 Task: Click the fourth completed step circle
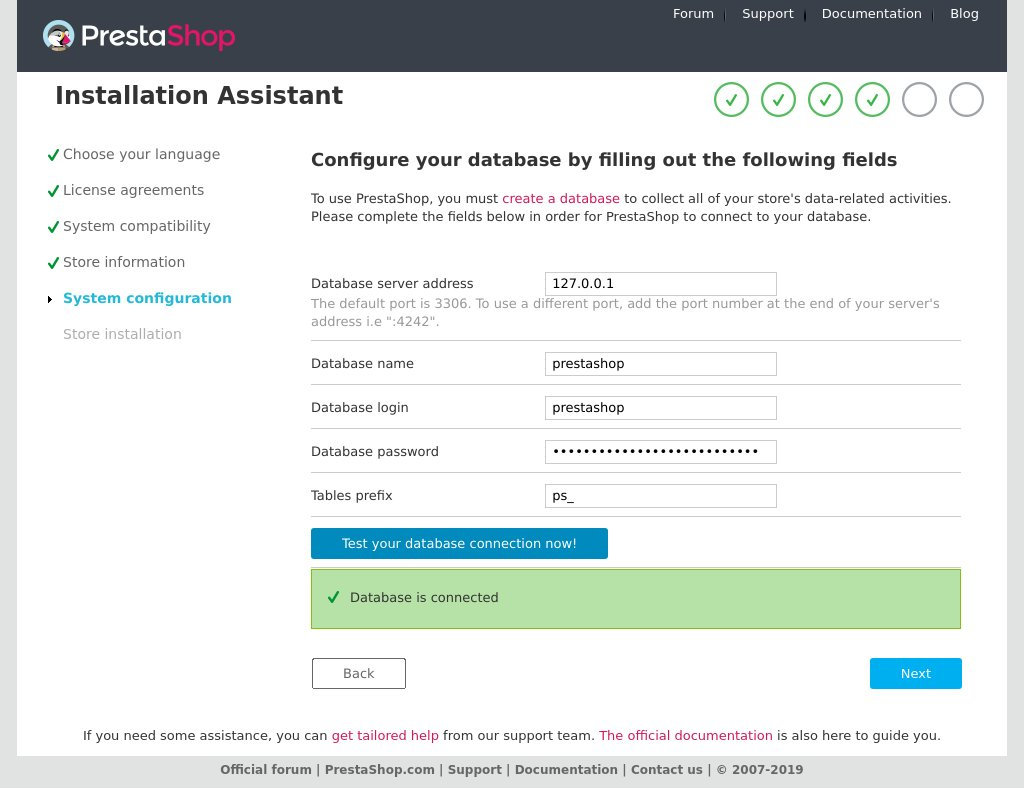coord(872,99)
